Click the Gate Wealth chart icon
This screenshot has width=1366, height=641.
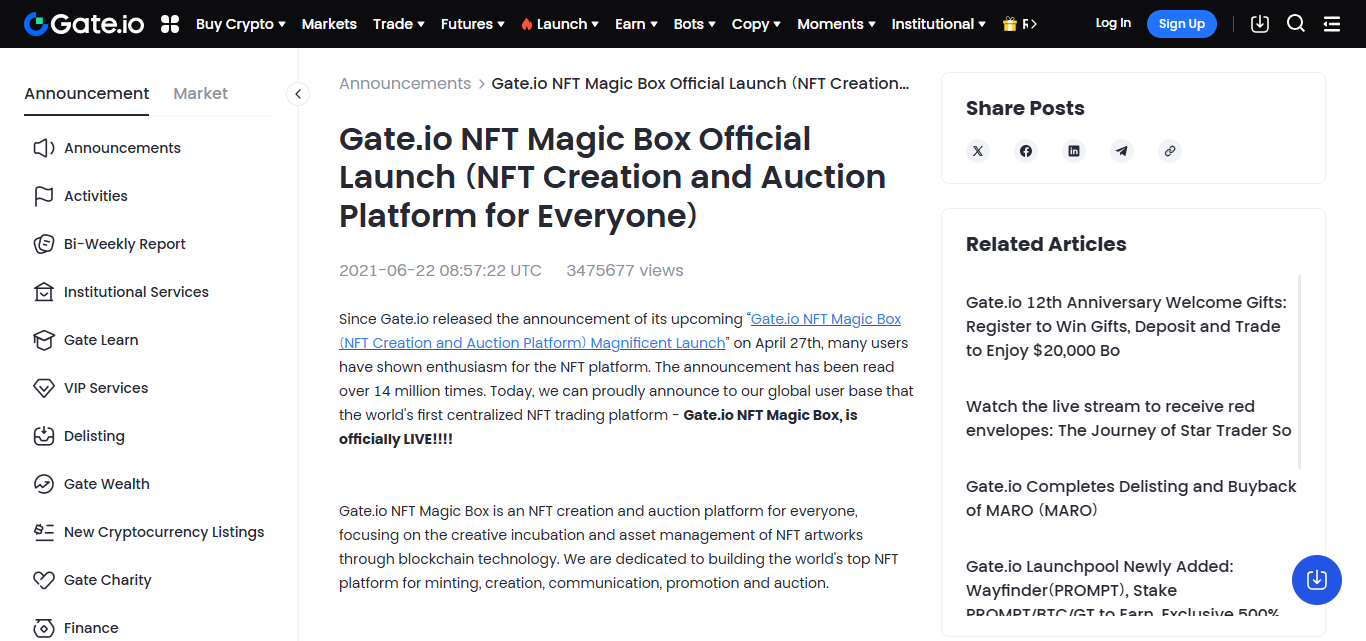point(44,484)
